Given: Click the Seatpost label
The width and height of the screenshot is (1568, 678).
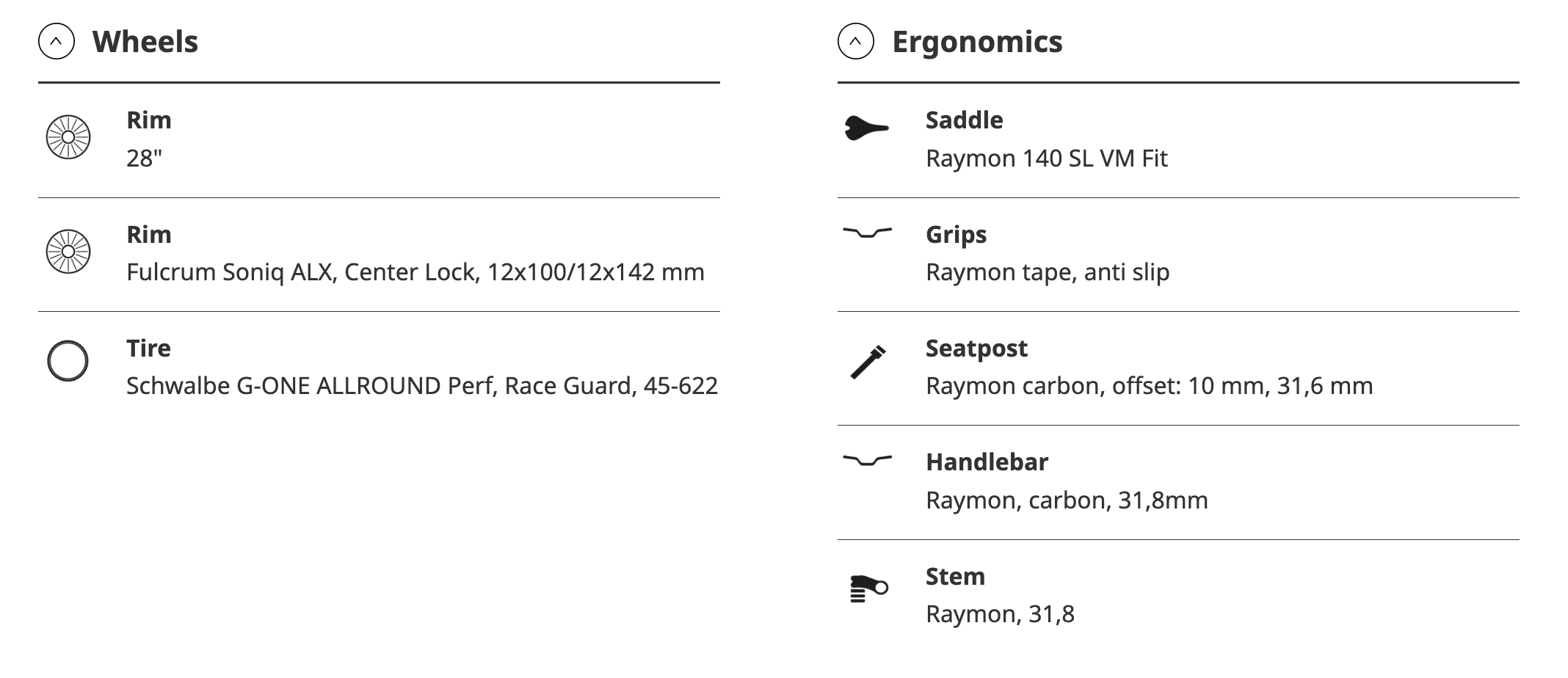Looking at the screenshot, I should (976, 348).
